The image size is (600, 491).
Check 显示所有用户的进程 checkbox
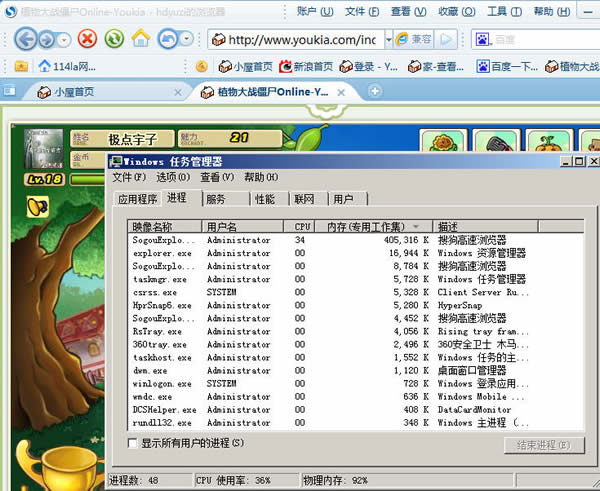pyautogui.click(x=132, y=443)
